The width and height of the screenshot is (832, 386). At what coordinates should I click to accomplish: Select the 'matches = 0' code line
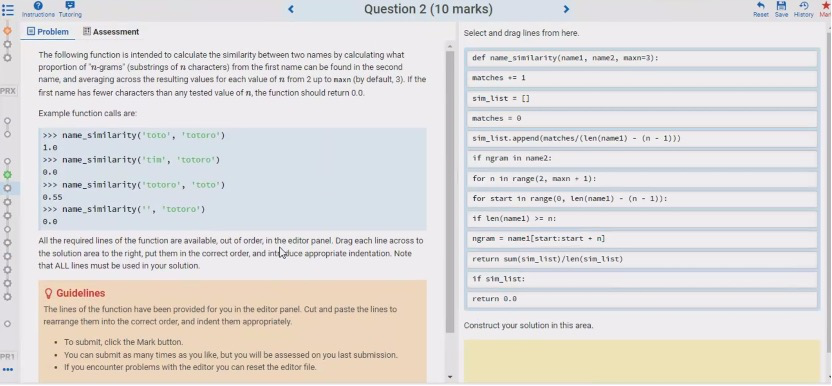[x=642, y=118]
